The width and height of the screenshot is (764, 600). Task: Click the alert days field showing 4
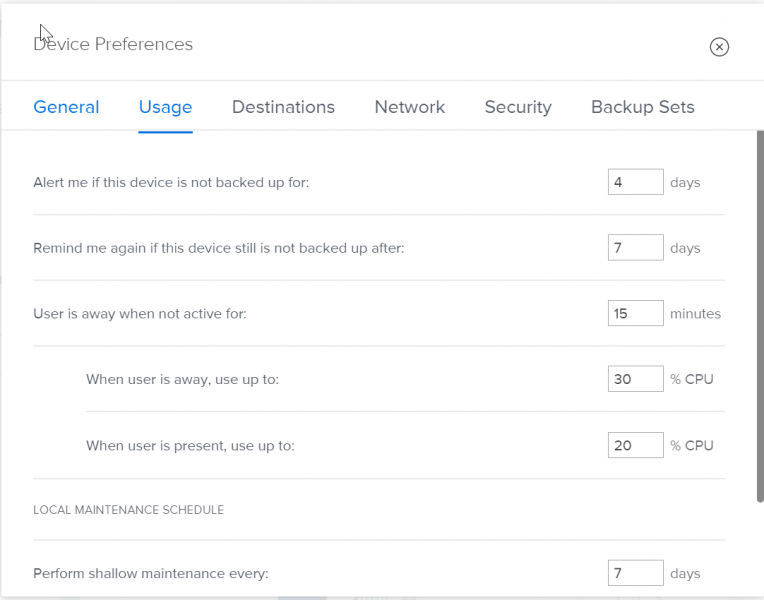635,182
